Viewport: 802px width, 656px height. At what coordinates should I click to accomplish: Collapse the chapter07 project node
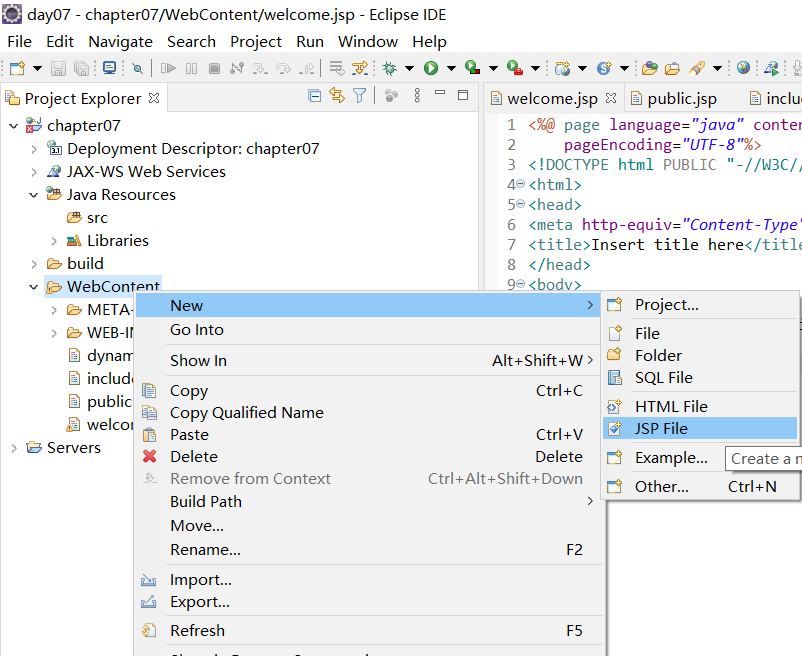[x=14, y=126]
